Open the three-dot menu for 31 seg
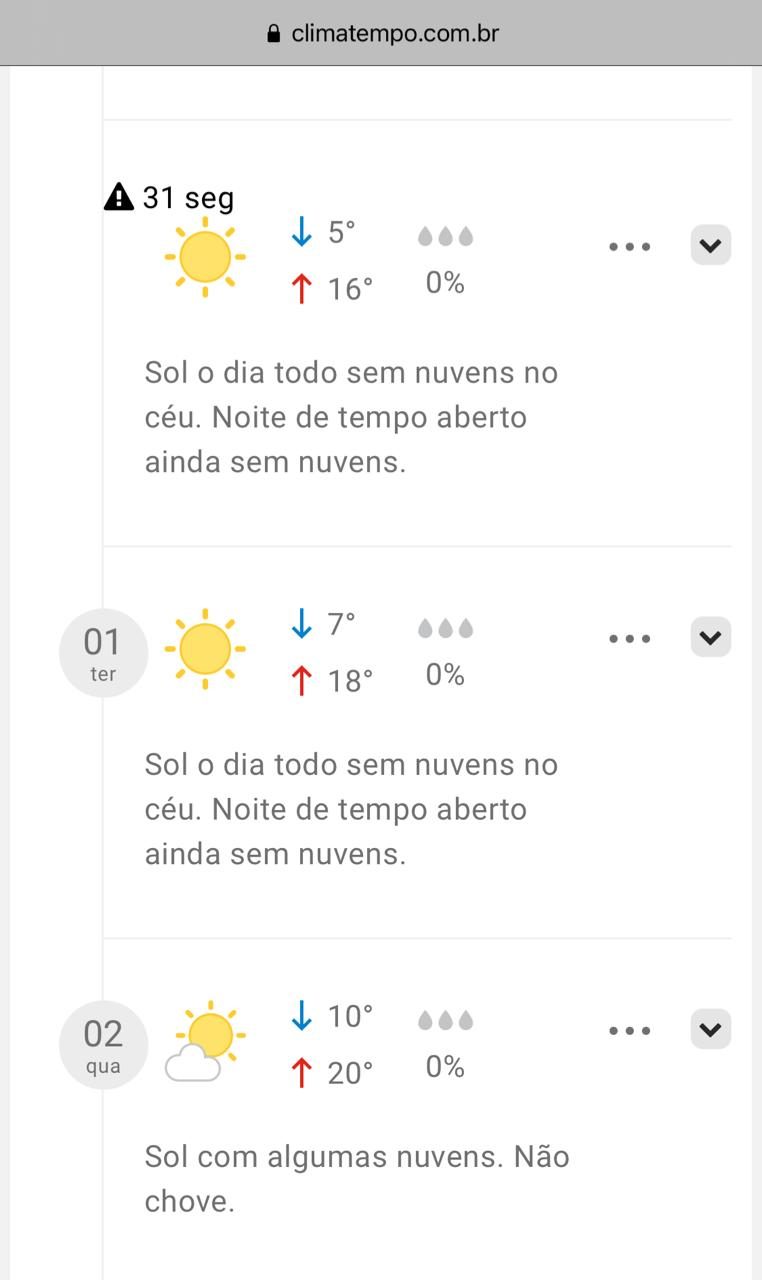 click(630, 246)
